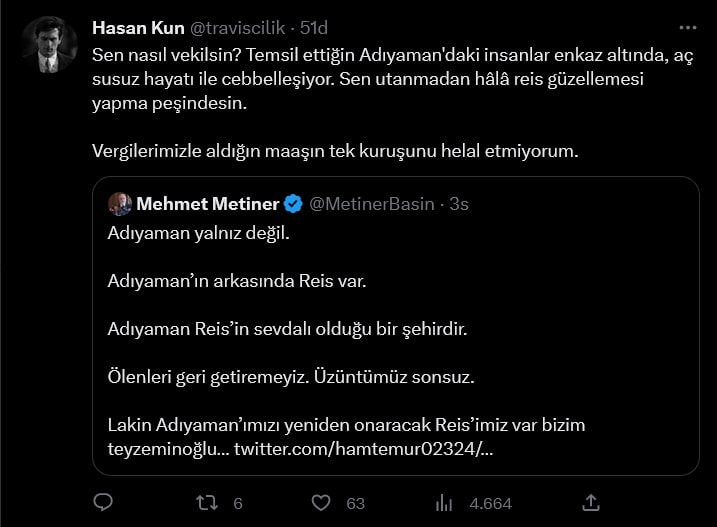Viewport: 717px width, 527px height.
Task: Click the 63 likes count
Action: (x=355, y=504)
